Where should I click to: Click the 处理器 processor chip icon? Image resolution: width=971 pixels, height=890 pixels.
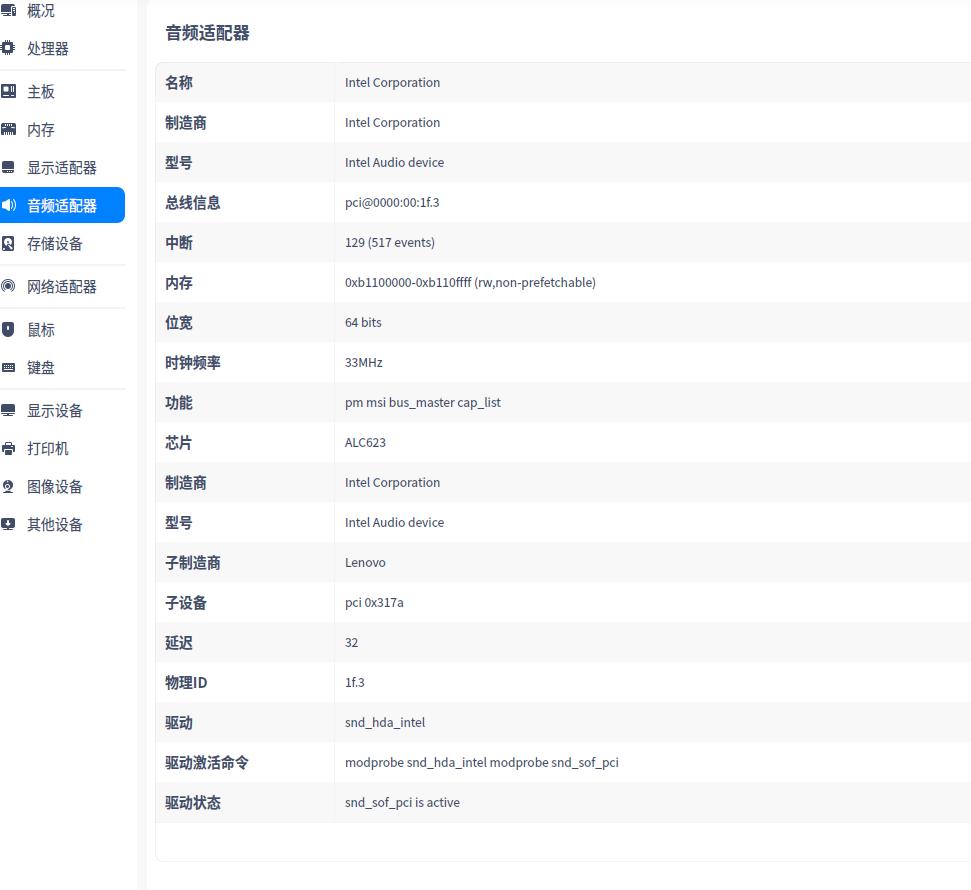coord(8,48)
